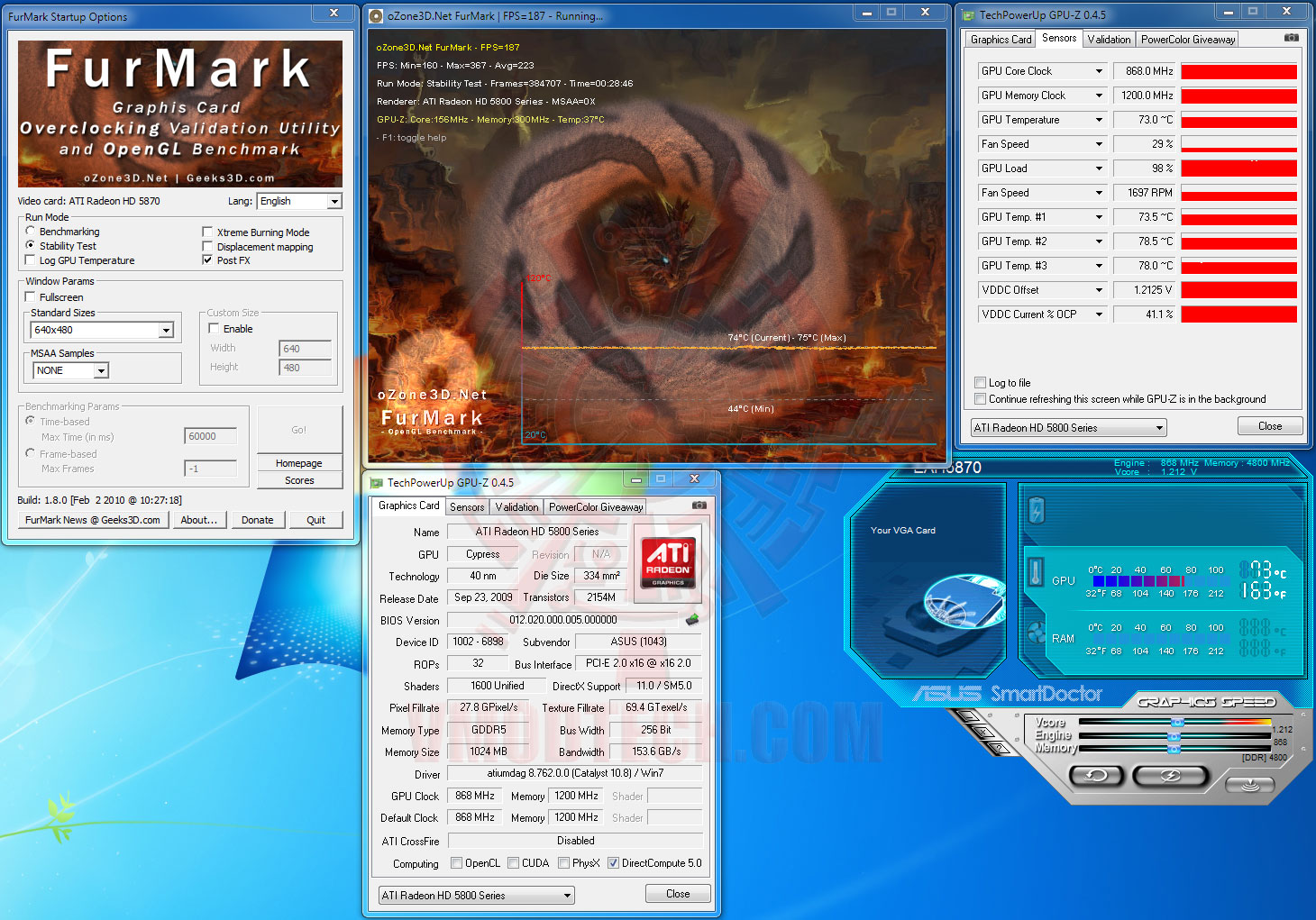Switch to Sensors tab in GPU-Z Graphics Card window
Image resolution: width=1316 pixels, height=920 pixels.
467,507
